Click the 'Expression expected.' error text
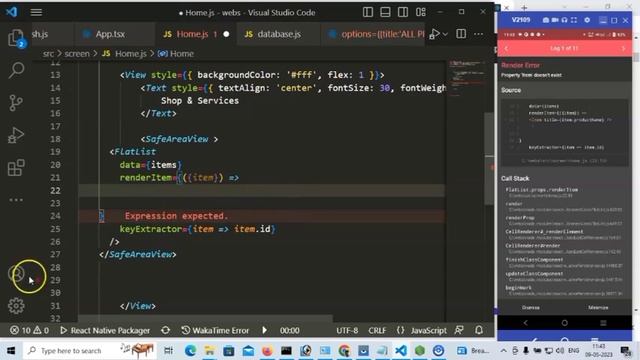This screenshot has width=640, height=360. click(176, 216)
